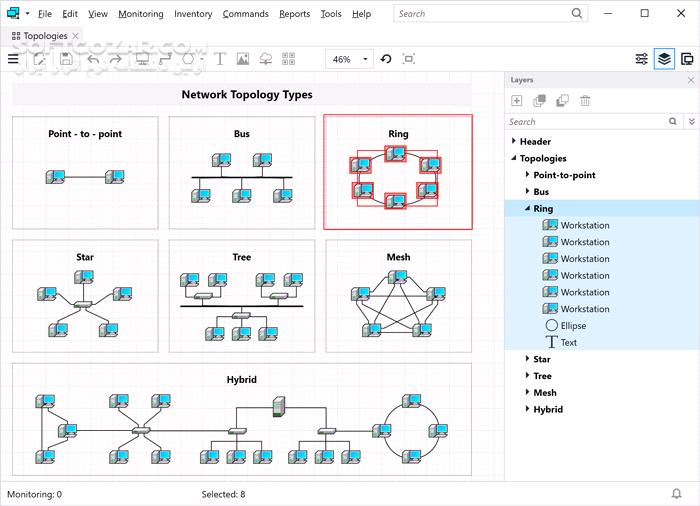Redo the last undone action
The width and height of the screenshot is (700, 506).
click(x=116, y=59)
